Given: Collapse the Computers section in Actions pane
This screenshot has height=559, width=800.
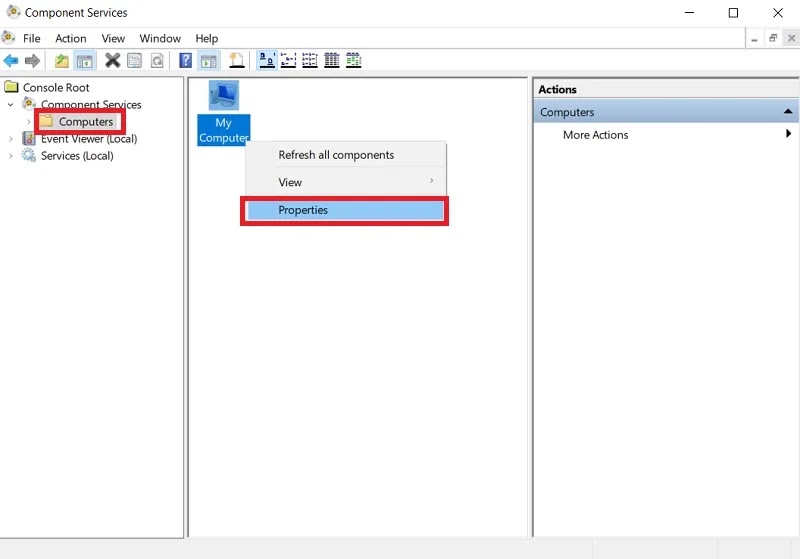Looking at the screenshot, I should click(788, 112).
